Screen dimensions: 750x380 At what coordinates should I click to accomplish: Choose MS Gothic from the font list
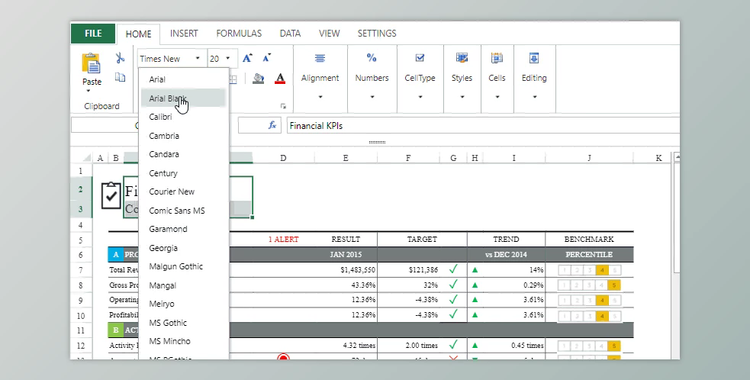(x=183, y=323)
